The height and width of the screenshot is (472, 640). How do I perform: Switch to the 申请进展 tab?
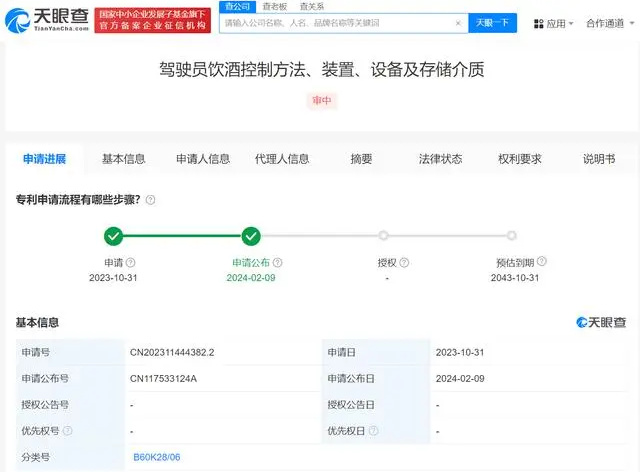click(x=44, y=159)
